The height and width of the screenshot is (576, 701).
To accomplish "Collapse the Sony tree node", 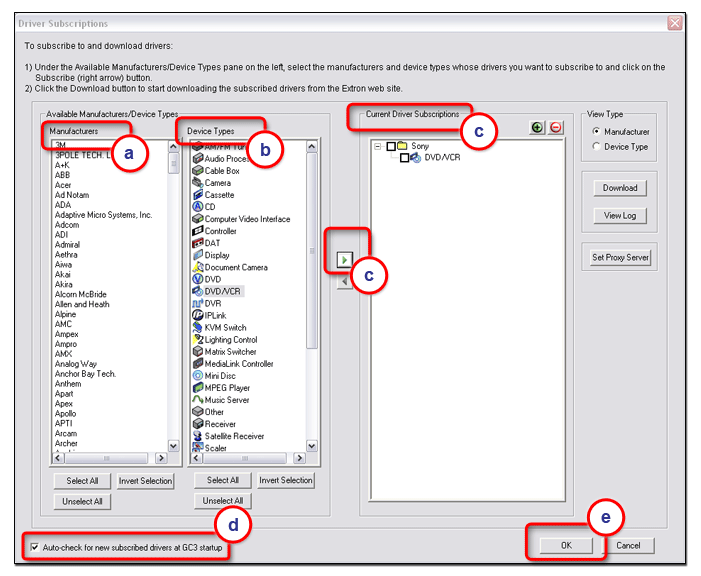I will pyautogui.click(x=378, y=146).
